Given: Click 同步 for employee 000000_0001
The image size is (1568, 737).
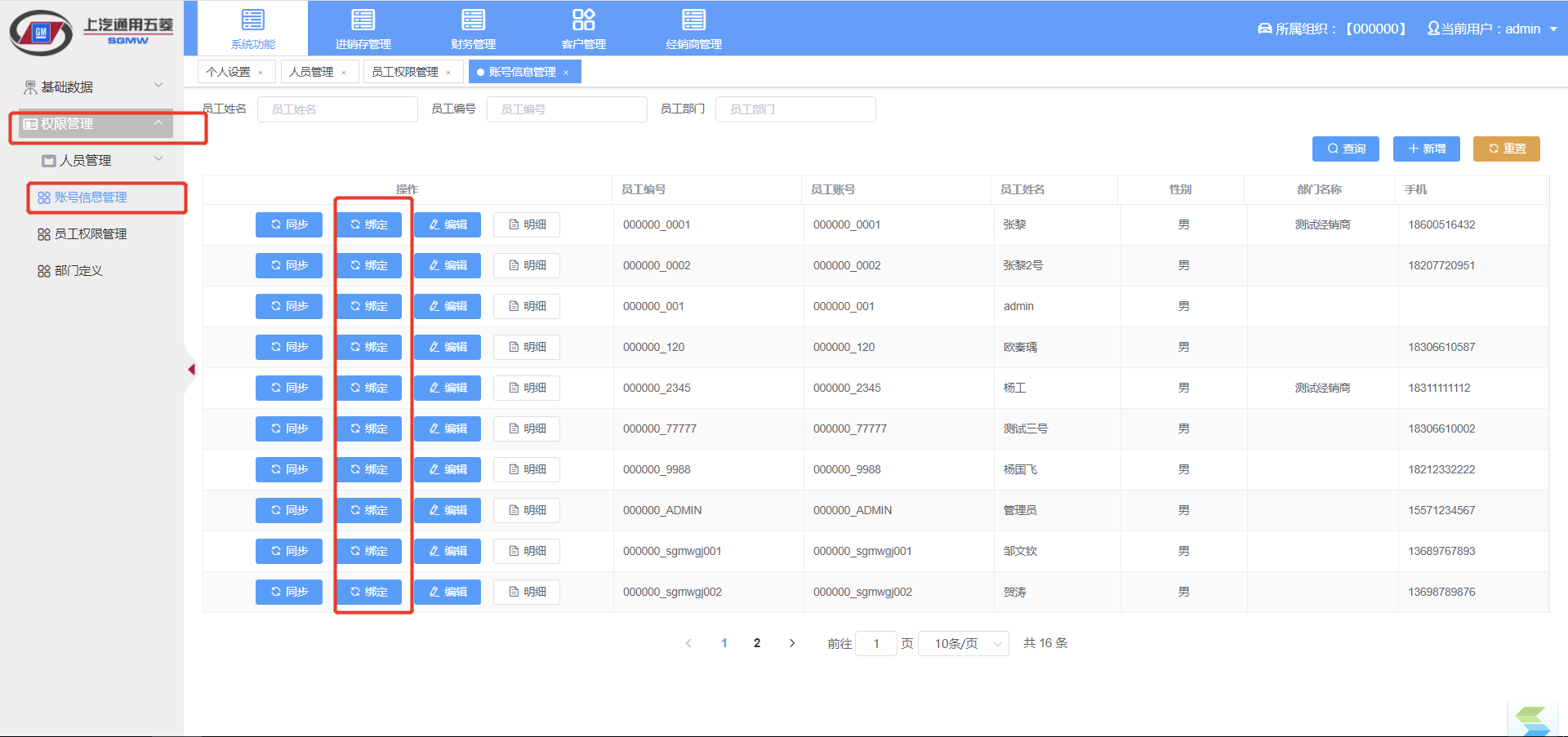Looking at the screenshot, I should point(289,224).
